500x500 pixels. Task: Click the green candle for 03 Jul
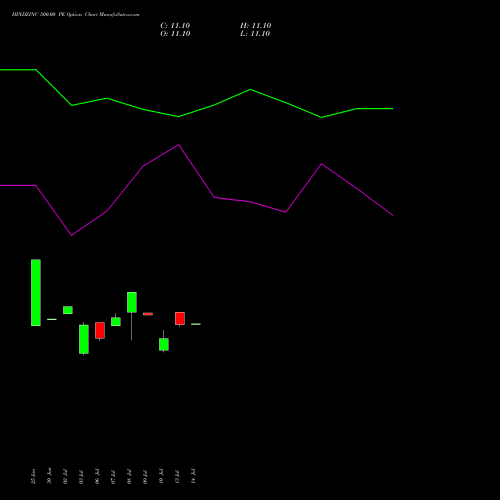coord(84,339)
